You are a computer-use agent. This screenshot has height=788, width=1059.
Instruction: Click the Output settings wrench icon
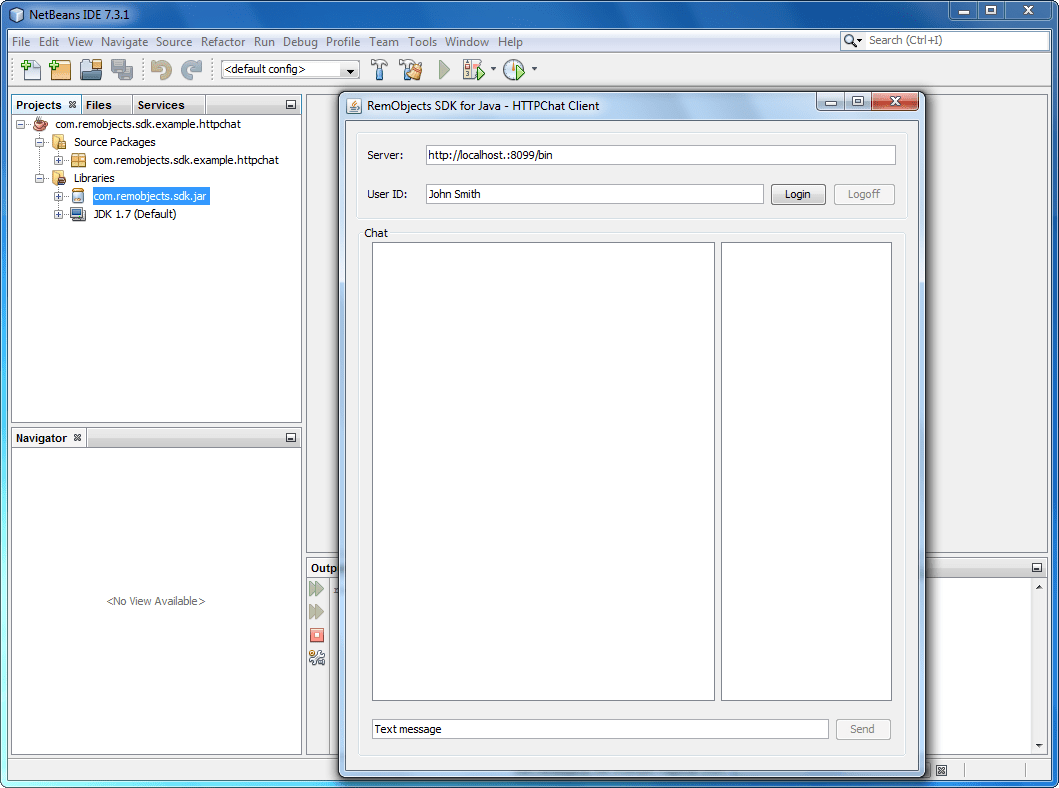click(x=317, y=658)
